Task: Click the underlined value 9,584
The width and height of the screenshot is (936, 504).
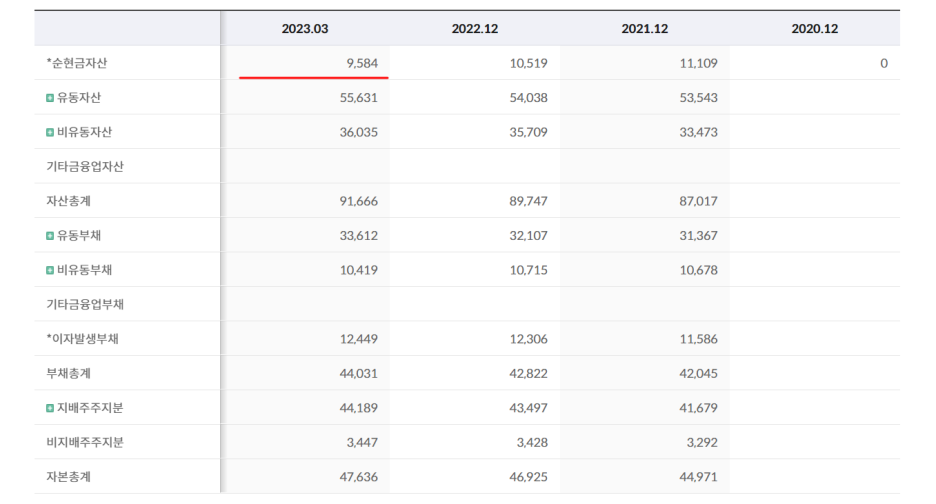Action: click(362, 63)
